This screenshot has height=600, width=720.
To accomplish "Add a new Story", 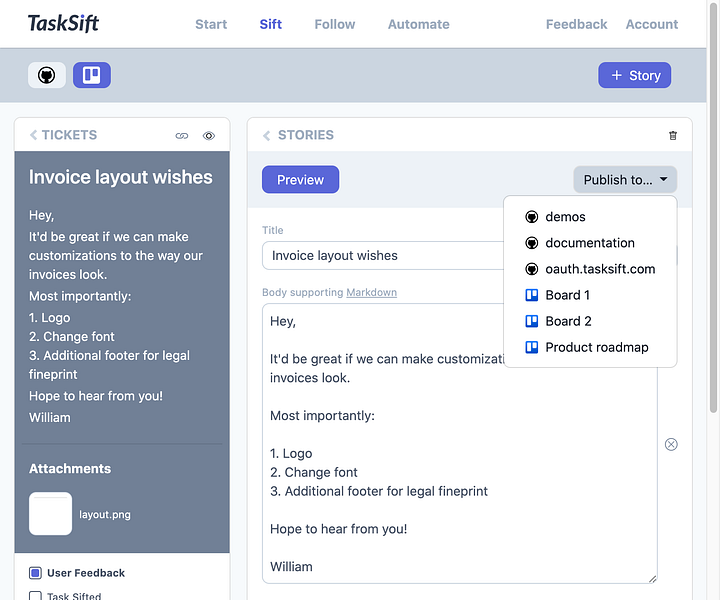I will [x=635, y=75].
